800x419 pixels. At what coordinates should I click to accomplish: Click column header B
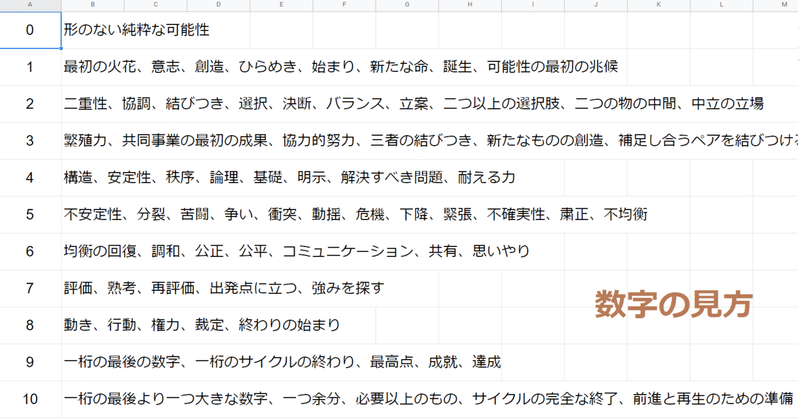click(93, 5)
